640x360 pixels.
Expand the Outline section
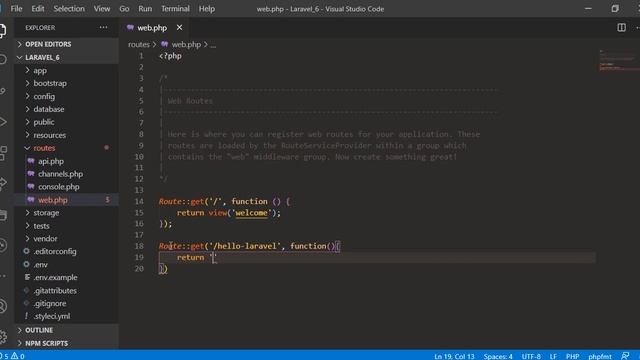pyautogui.click(x=67, y=330)
